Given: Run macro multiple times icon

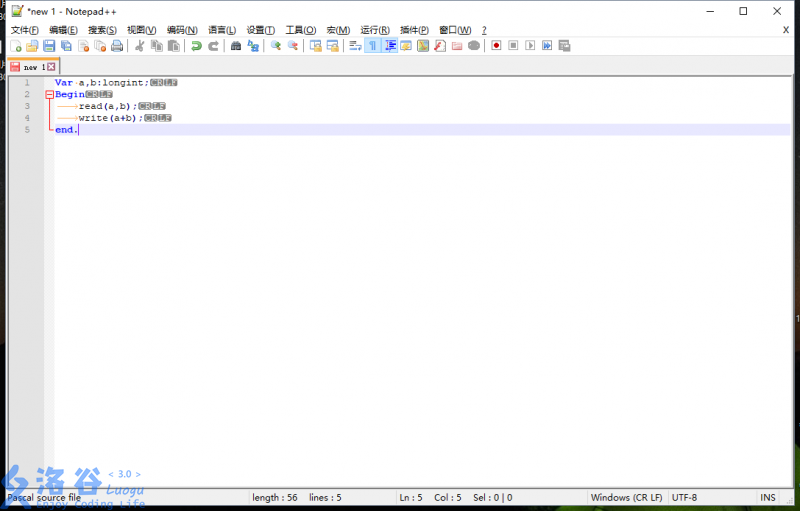Looking at the screenshot, I should pos(547,46).
